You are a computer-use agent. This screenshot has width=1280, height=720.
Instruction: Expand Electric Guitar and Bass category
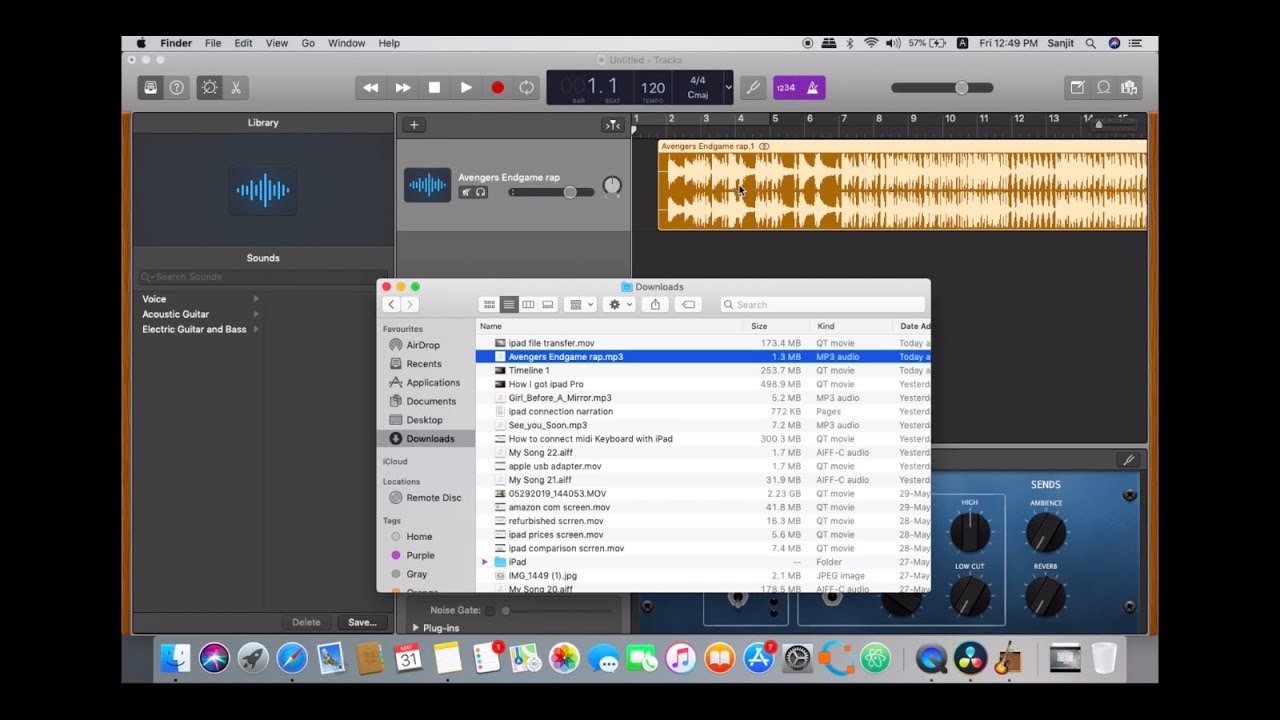pyautogui.click(x=256, y=329)
